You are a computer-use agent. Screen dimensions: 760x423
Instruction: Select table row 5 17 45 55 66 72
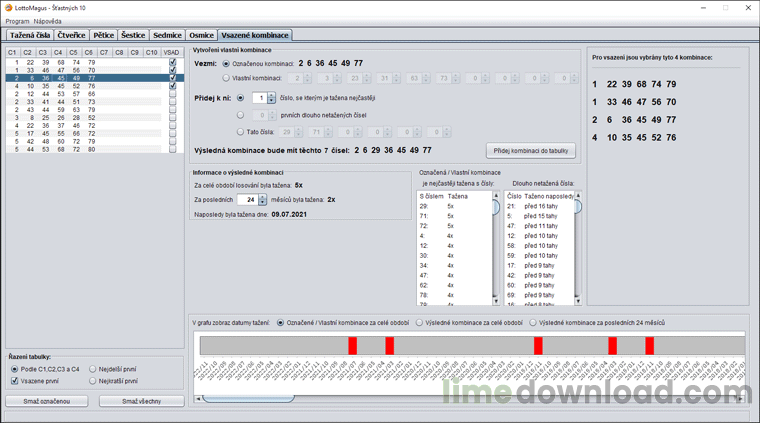coord(95,133)
